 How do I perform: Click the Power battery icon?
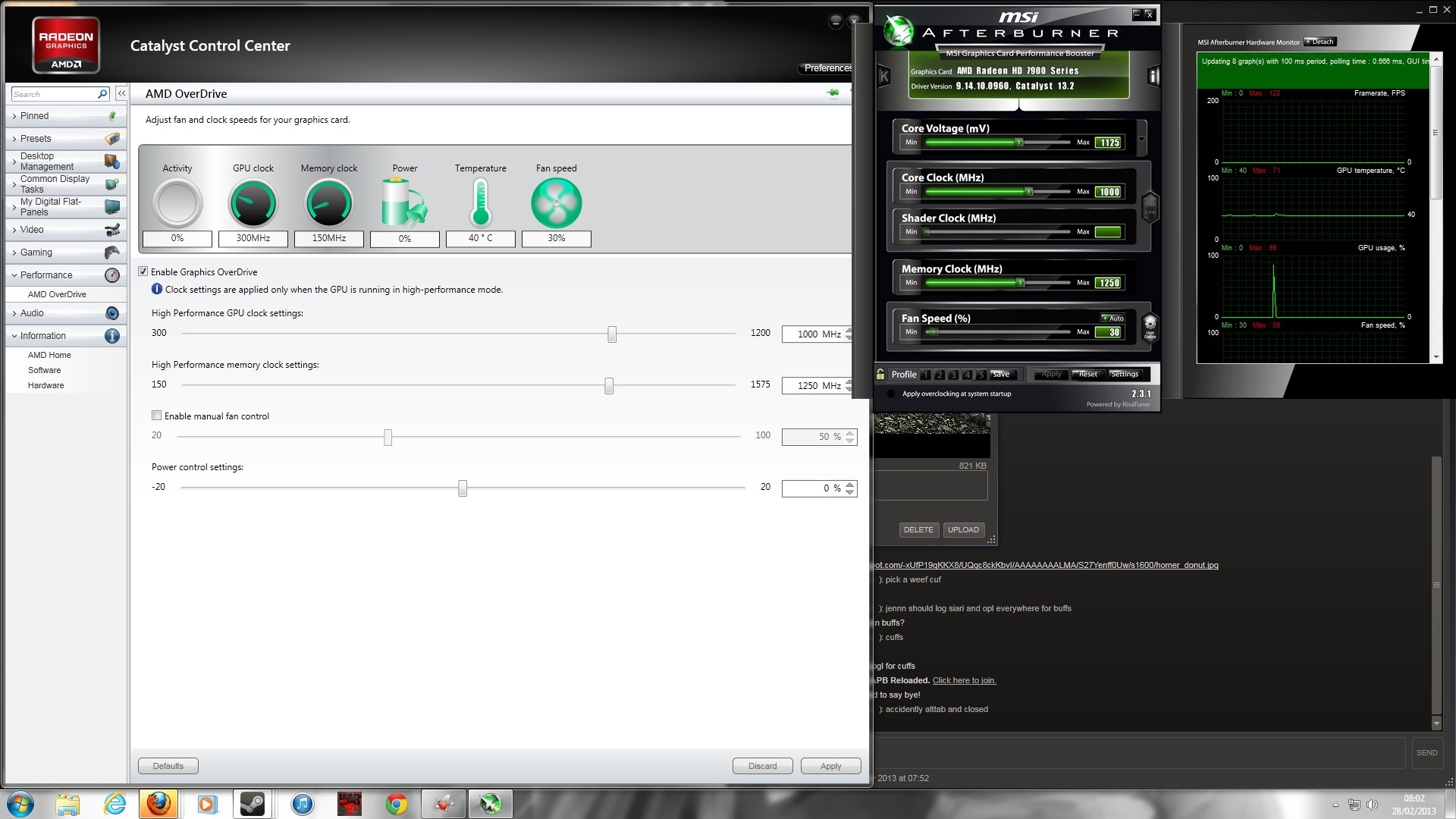click(405, 203)
